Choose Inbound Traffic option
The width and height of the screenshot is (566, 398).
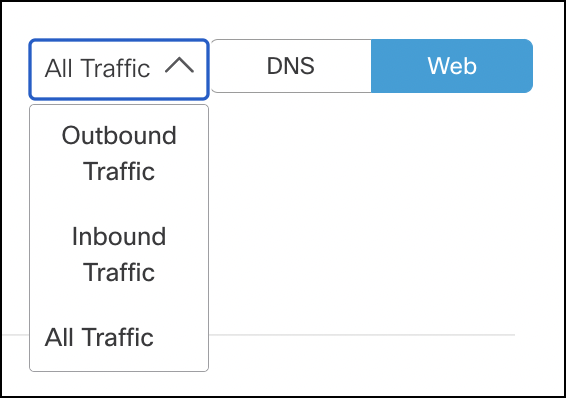point(119,254)
